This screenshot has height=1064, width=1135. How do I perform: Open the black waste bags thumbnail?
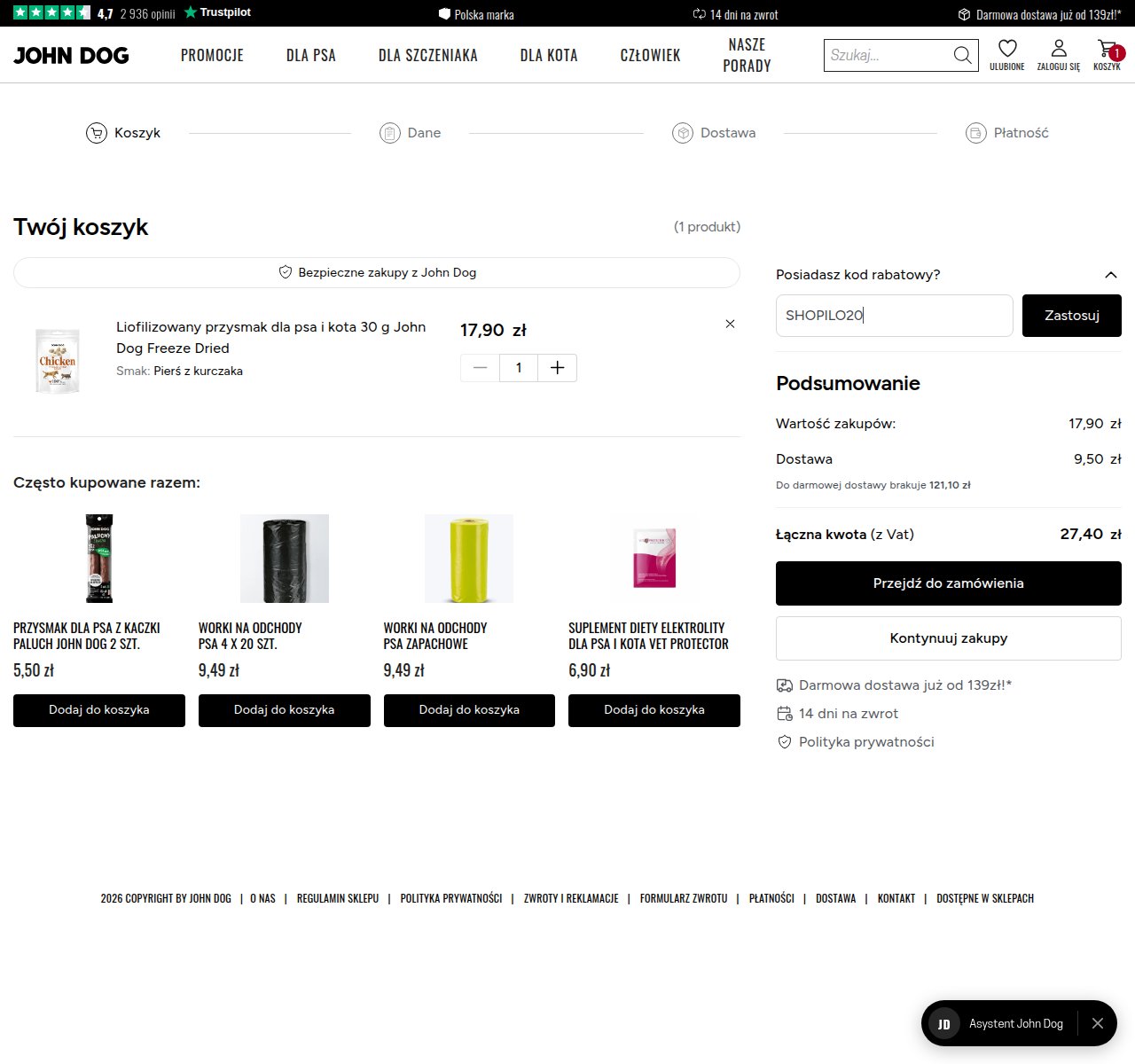click(285, 559)
